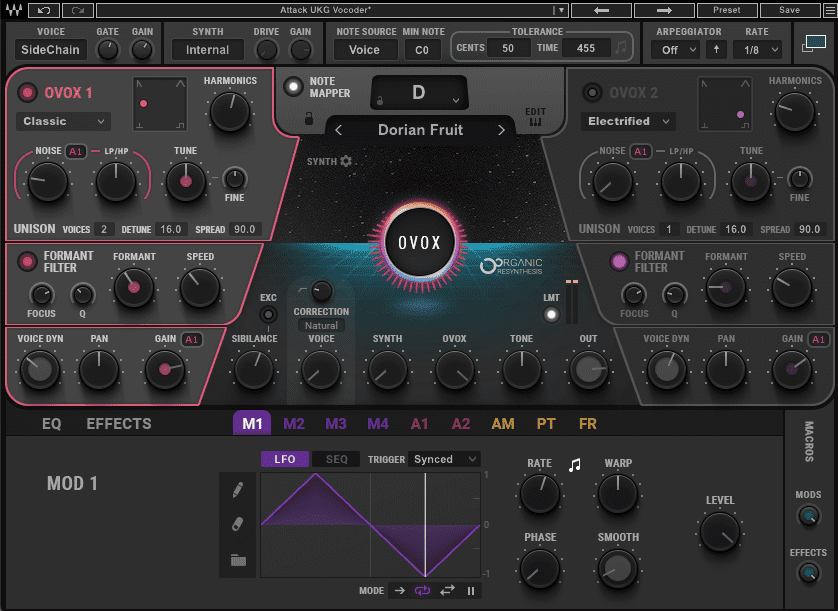Click the Rate music note sync icon
Viewport: 838px width, 611px height.
[x=575, y=465]
